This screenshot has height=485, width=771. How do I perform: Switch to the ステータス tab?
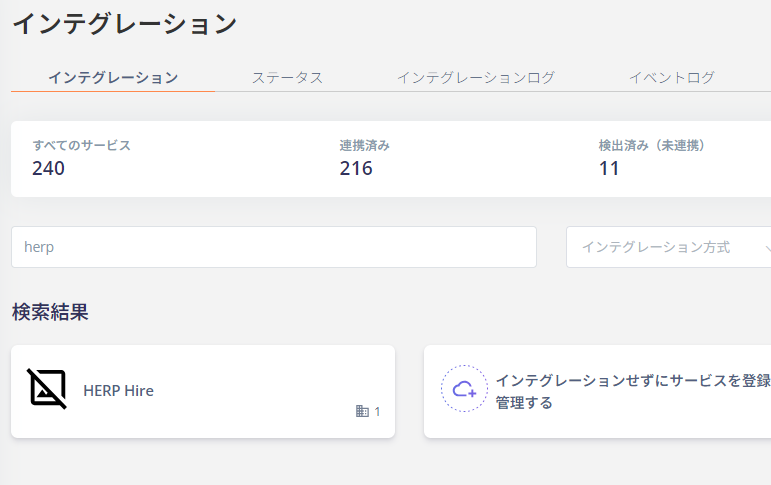tap(287, 77)
